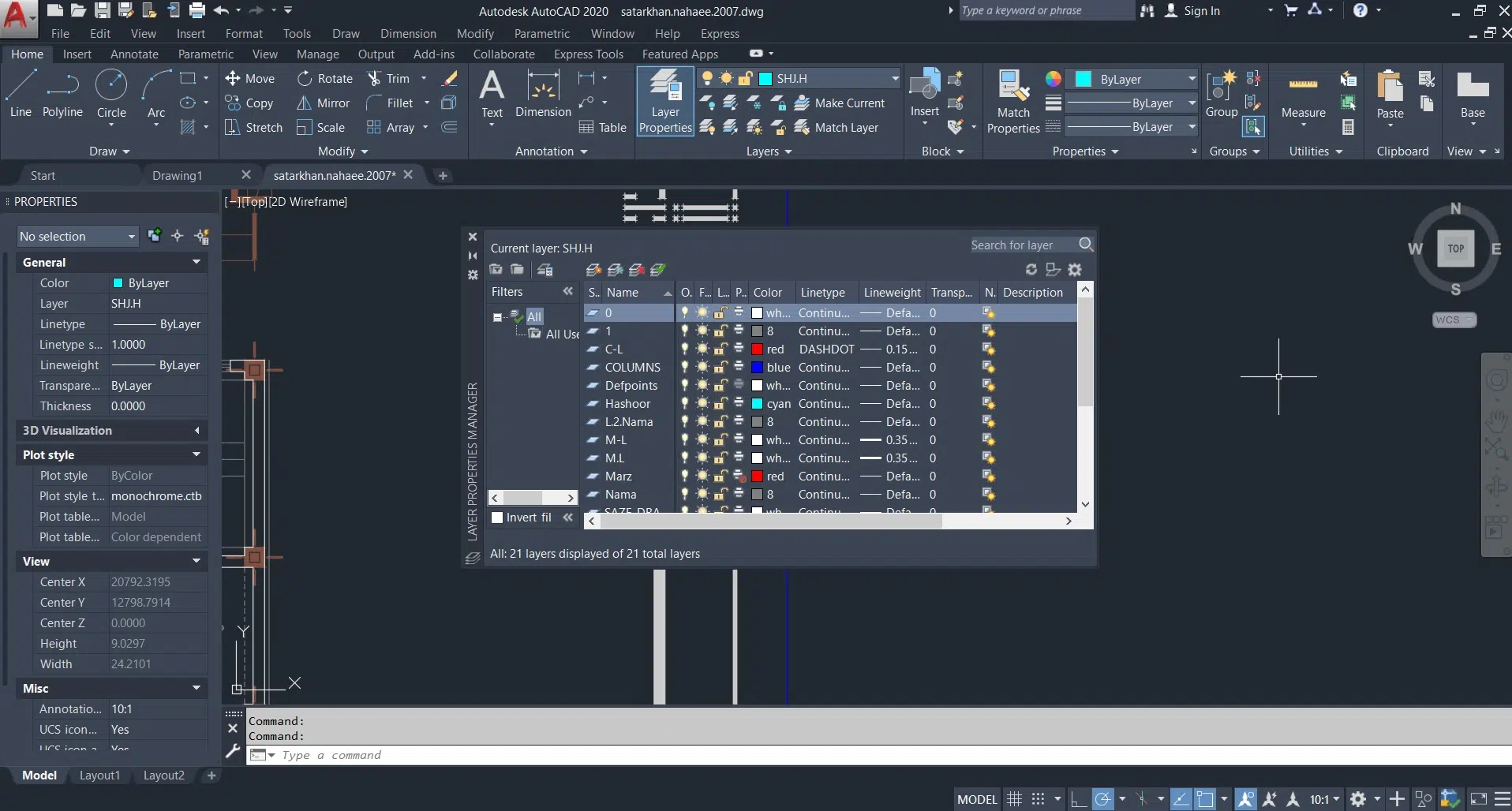Open Layer Properties manager button
The height and width of the screenshot is (811, 1512).
pos(665,101)
